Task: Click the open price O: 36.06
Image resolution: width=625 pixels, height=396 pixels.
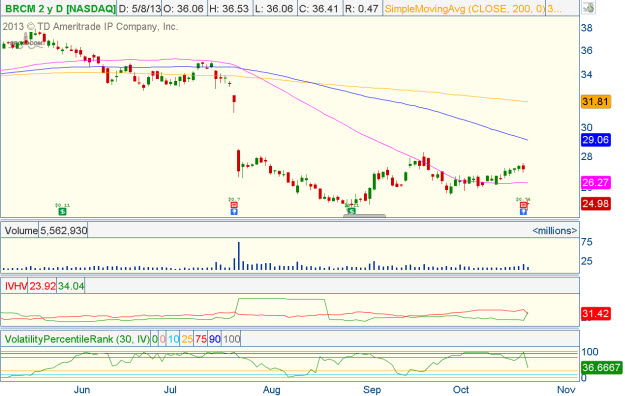Action: (x=184, y=8)
